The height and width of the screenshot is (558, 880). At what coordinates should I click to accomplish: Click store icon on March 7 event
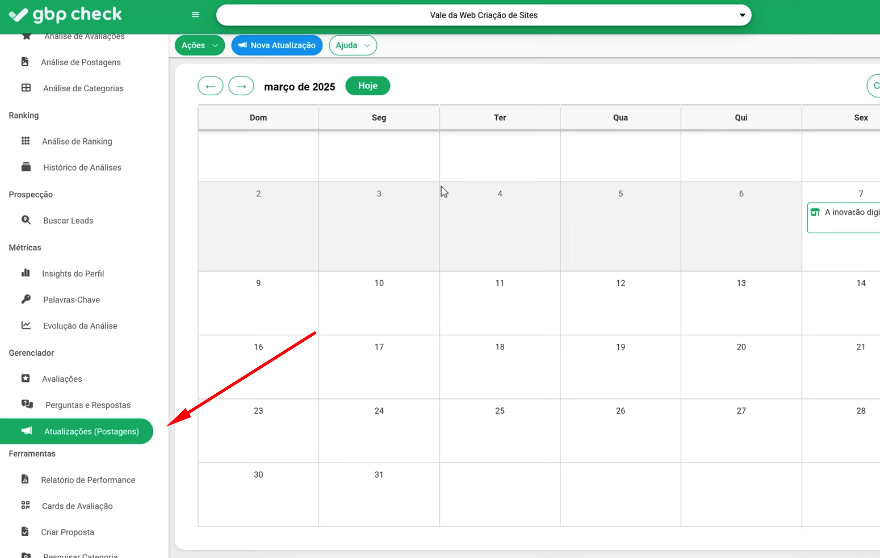click(815, 212)
